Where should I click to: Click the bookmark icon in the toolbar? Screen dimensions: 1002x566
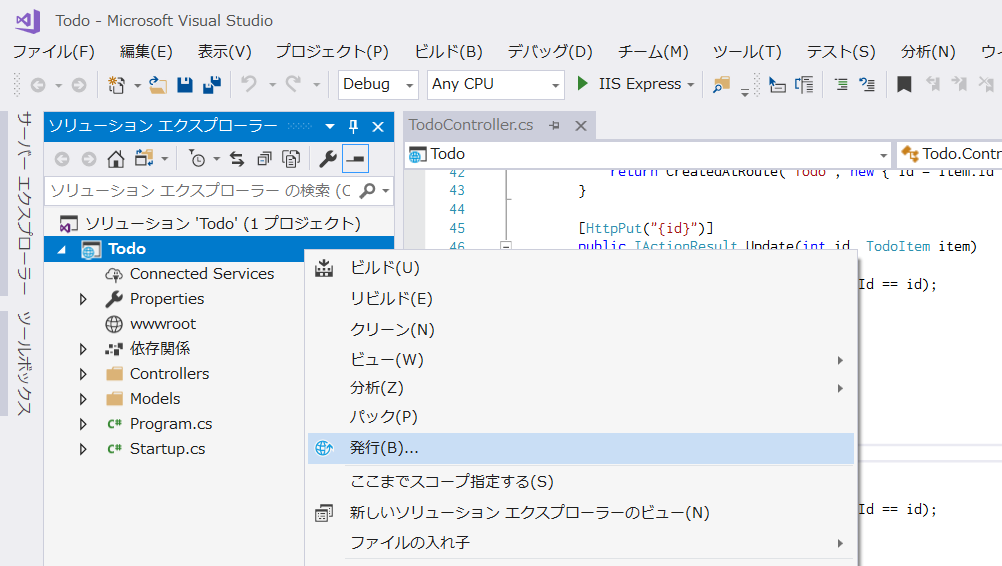904,85
